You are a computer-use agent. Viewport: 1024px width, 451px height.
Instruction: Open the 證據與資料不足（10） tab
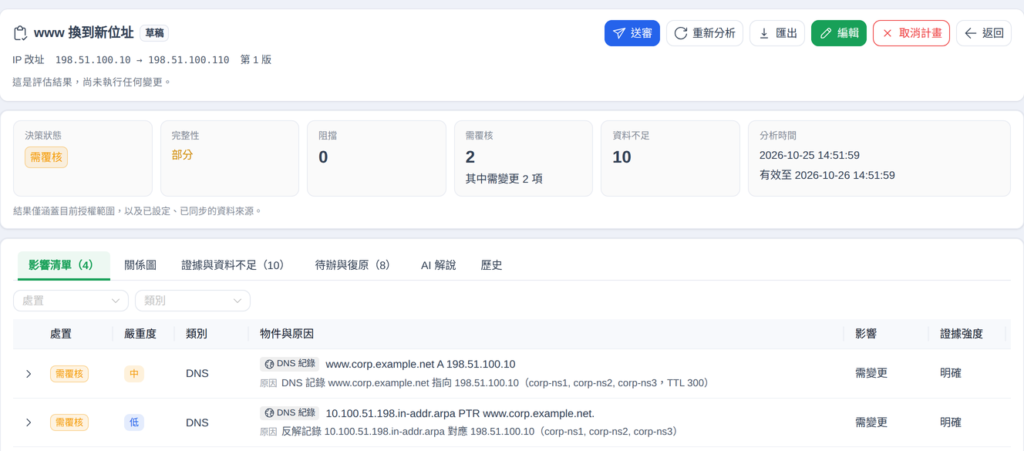pos(233,265)
